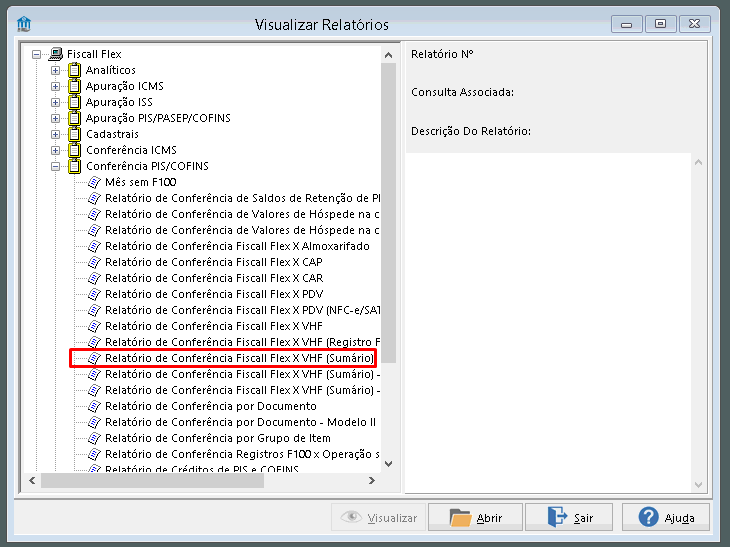The image size is (730, 547).
Task: Click the tree vertical scrollbar thumb
Action: (388, 213)
